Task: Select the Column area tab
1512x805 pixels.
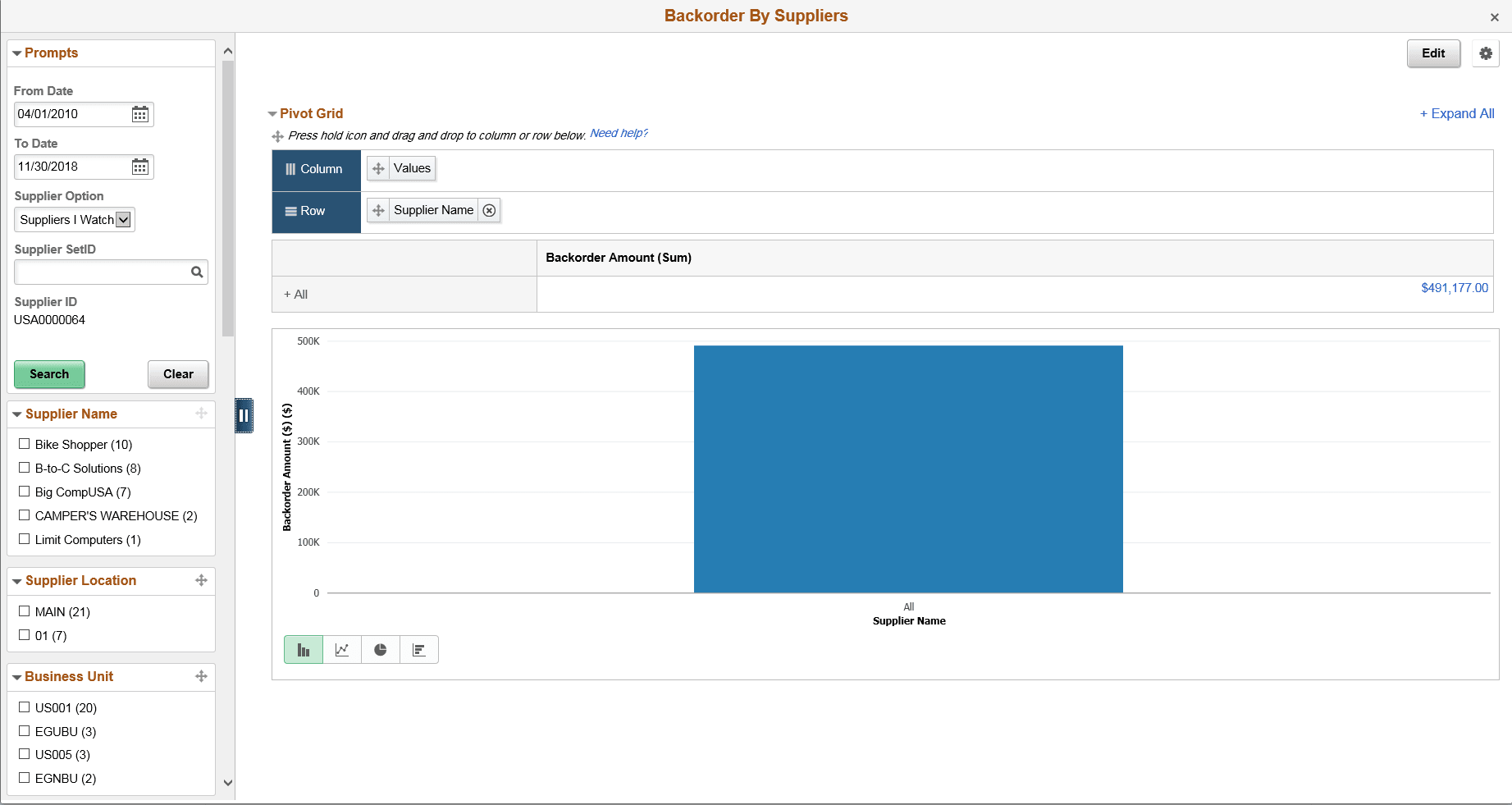Action: click(x=315, y=169)
